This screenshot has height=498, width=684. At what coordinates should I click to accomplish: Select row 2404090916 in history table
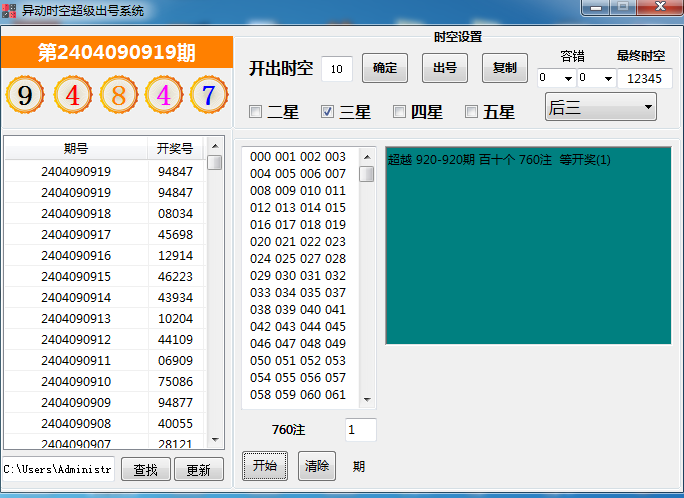pyautogui.click(x=105, y=256)
